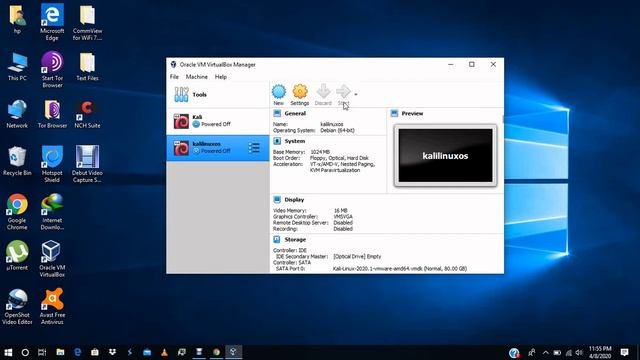Click the Storage section header

click(295, 240)
